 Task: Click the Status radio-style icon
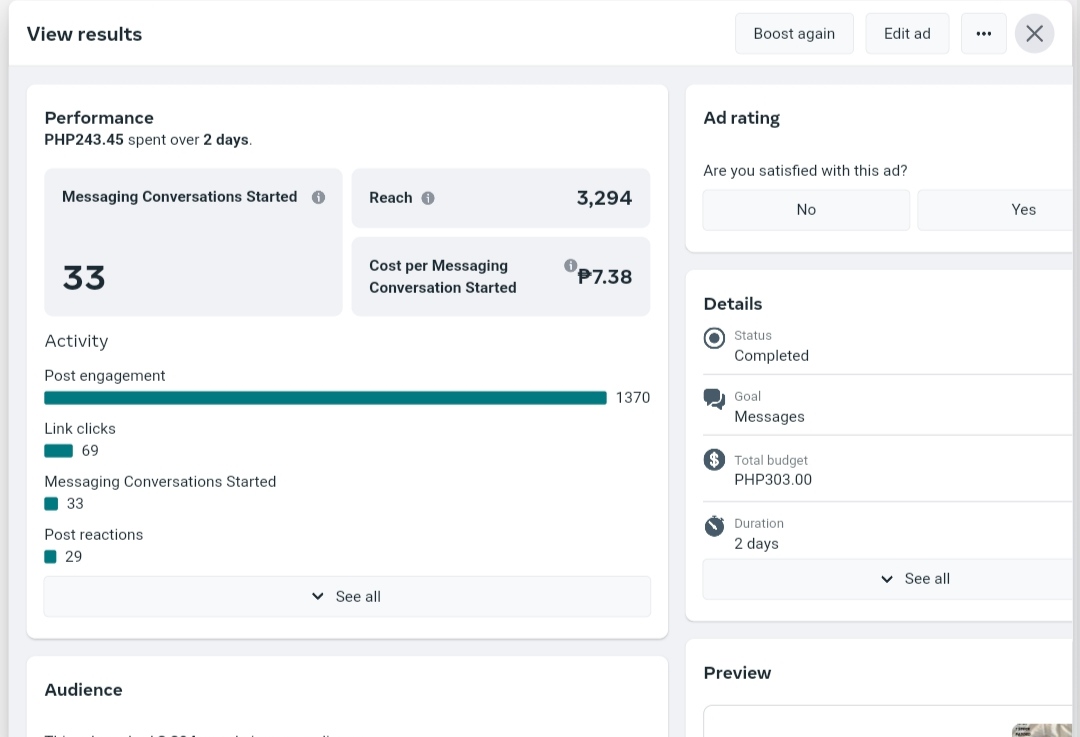point(714,338)
